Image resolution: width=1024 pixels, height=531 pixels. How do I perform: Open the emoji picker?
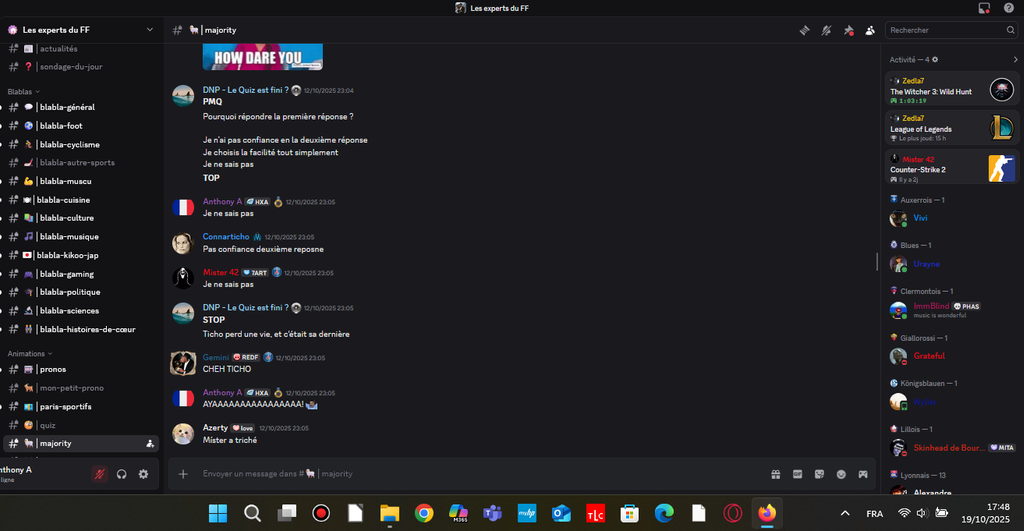point(841,474)
